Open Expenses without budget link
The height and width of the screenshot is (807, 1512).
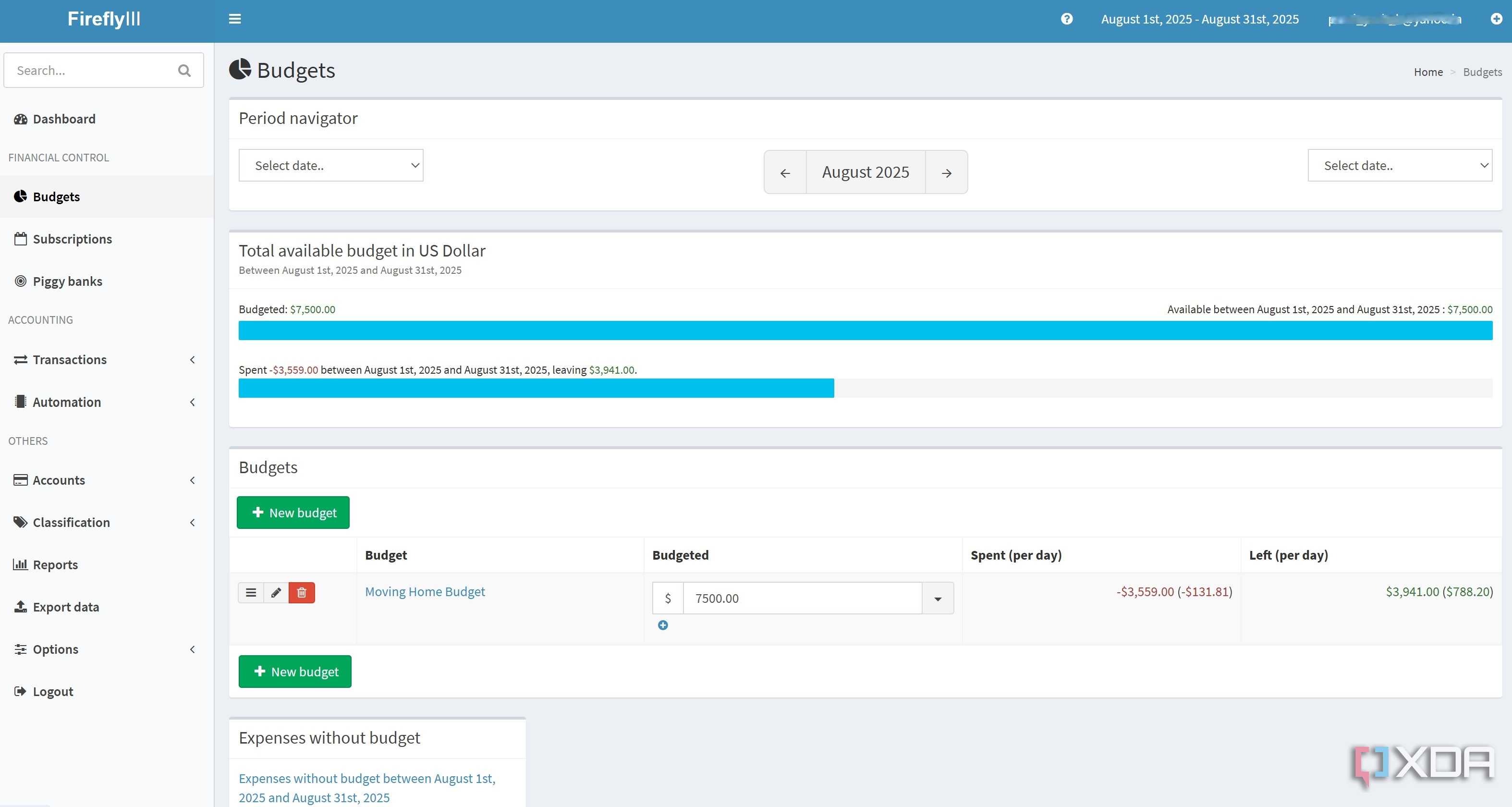coord(367,788)
